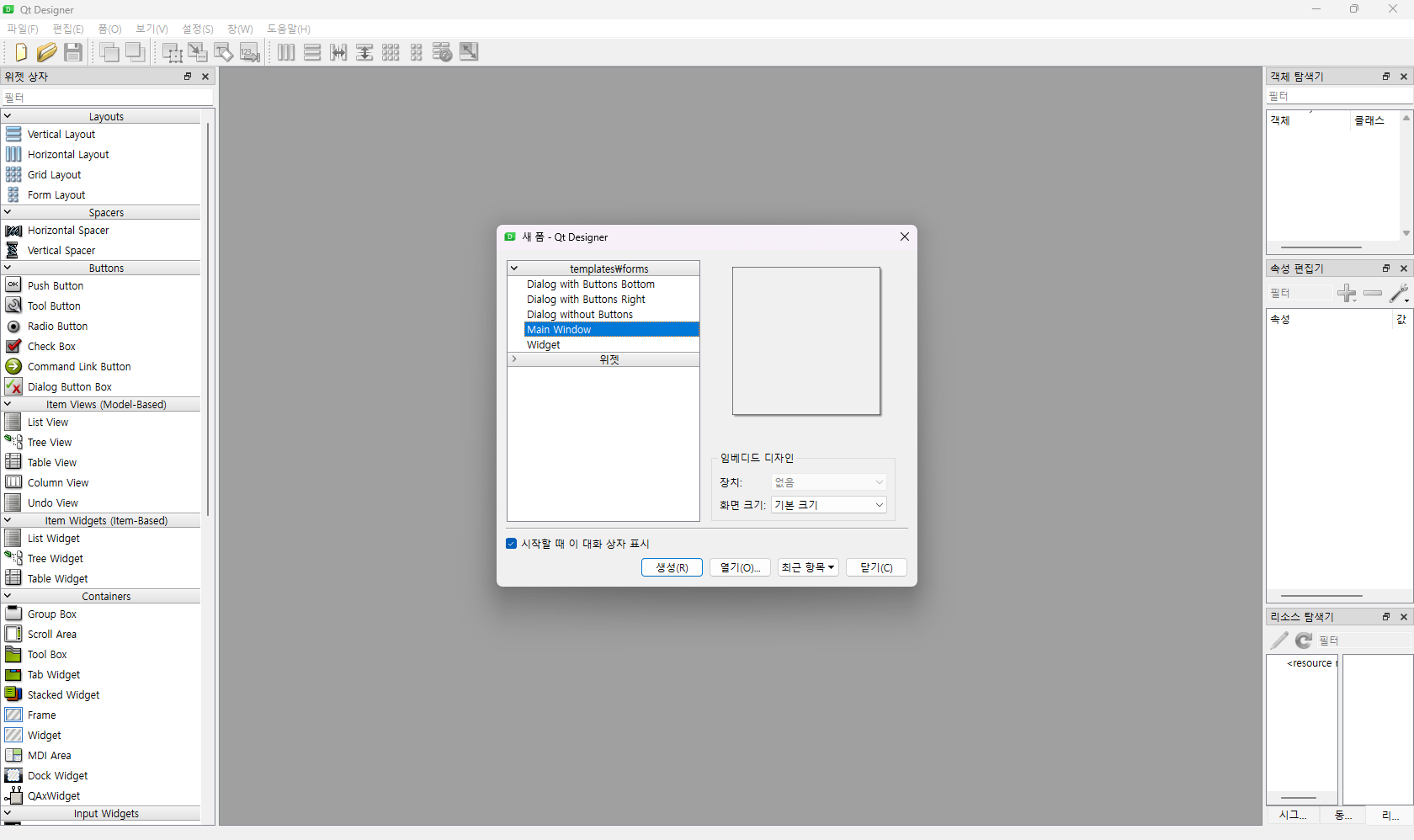Select the Radio Button widget
Image resolution: width=1414 pixels, height=840 pixels.
[x=57, y=326]
